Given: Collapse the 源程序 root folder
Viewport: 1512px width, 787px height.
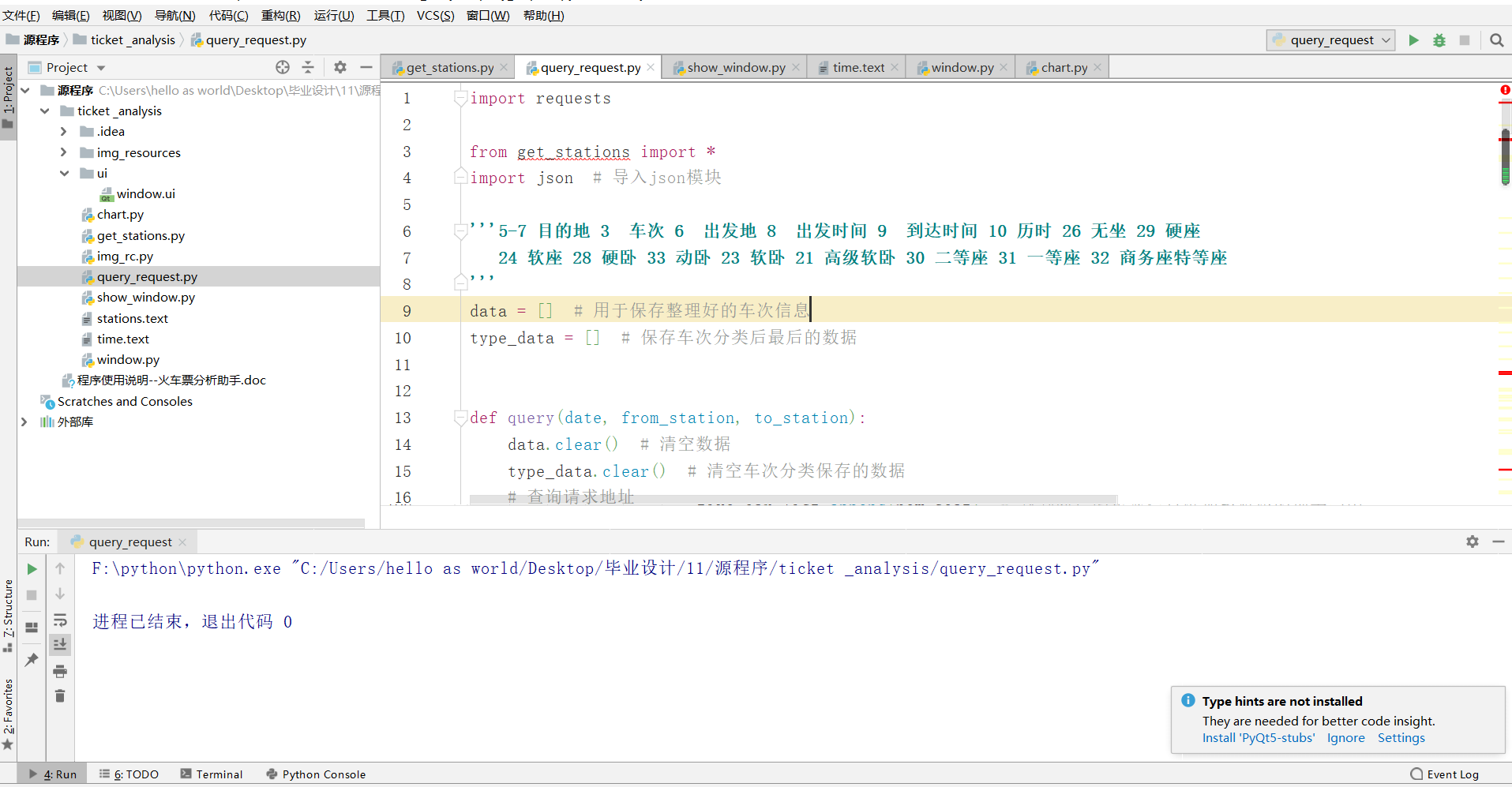Looking at the screenshot, I should [x=25, y=90].
